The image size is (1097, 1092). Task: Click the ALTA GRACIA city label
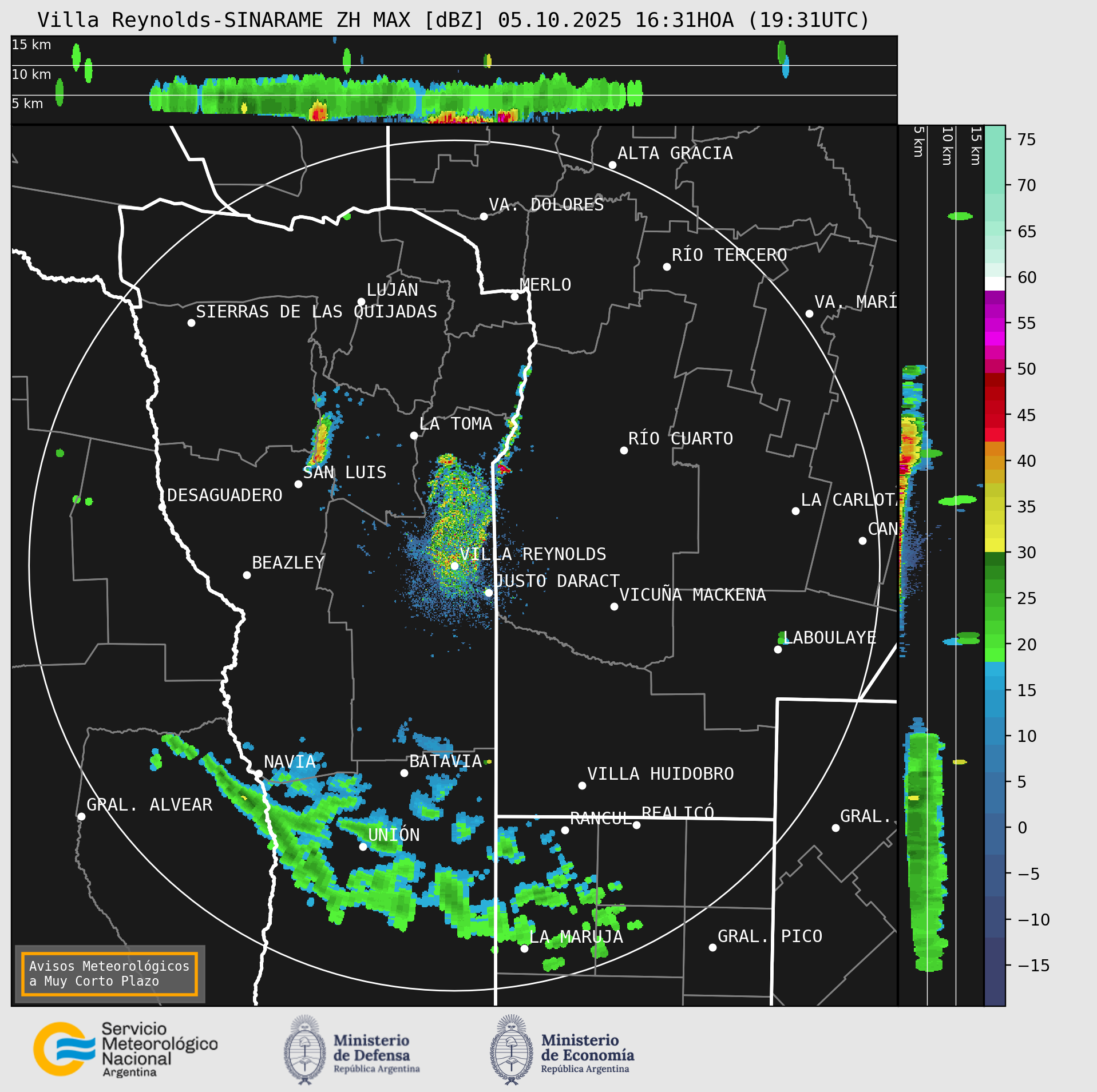pos(675,153)
